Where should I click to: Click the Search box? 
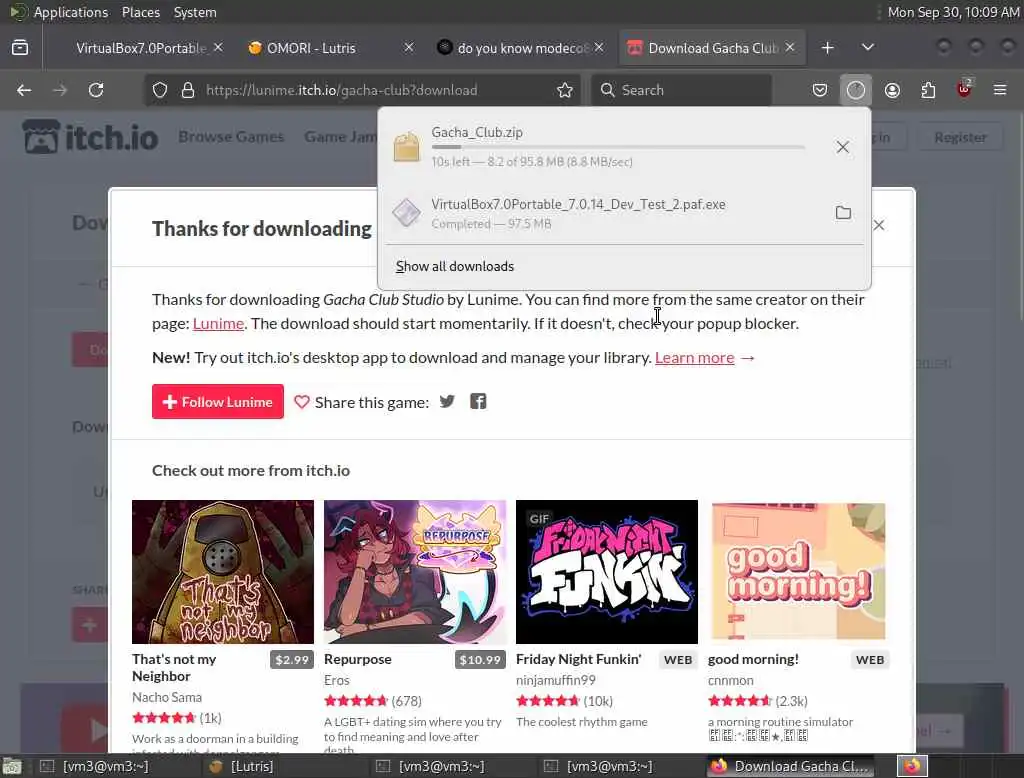pos(681,90)
